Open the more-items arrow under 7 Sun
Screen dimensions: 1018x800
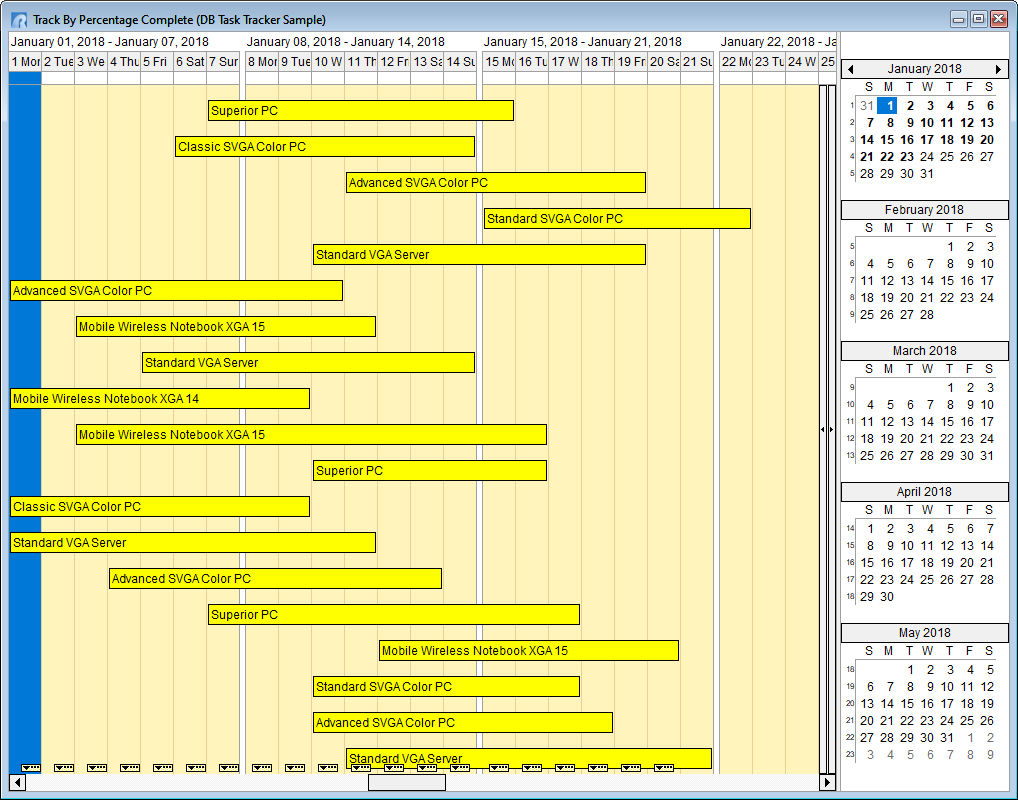229,768
